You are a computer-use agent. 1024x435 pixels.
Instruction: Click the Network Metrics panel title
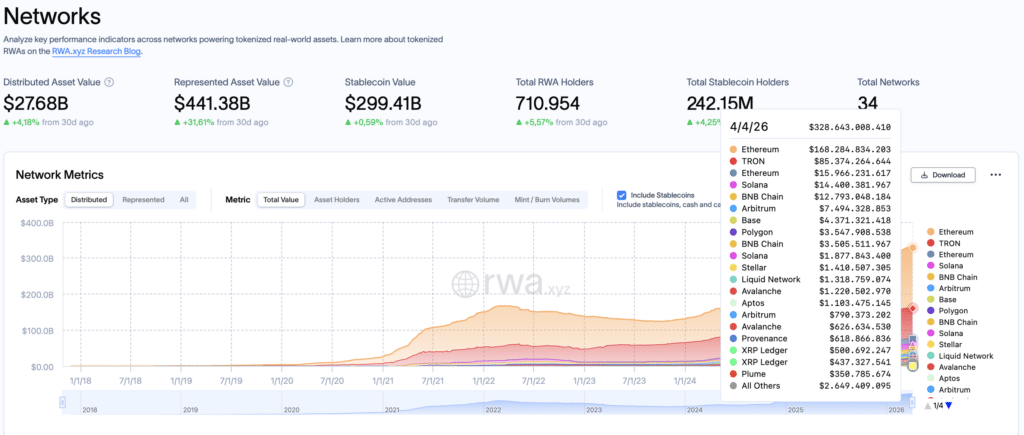[59, 174]
